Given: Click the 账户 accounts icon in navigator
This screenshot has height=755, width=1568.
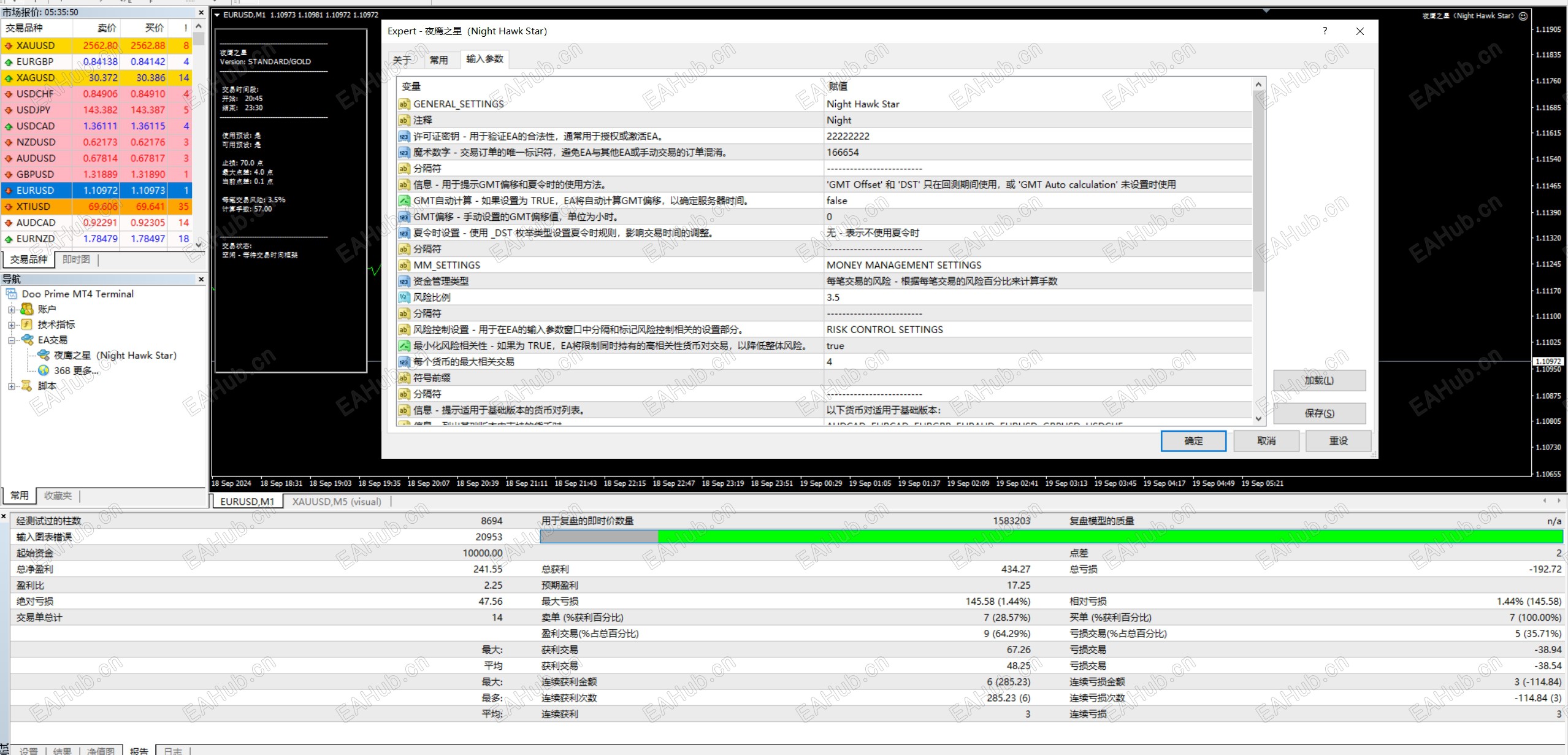Looking at the screenshot, I should click(27, 309).
